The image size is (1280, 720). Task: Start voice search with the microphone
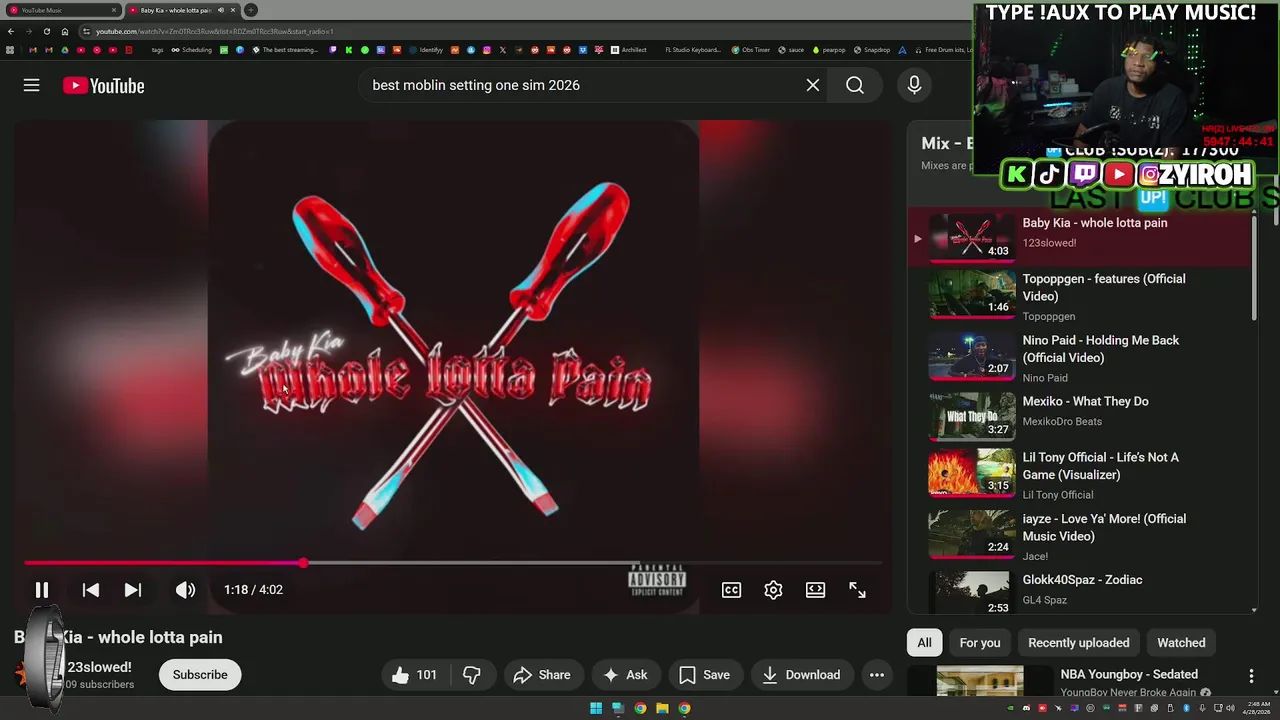914,86
